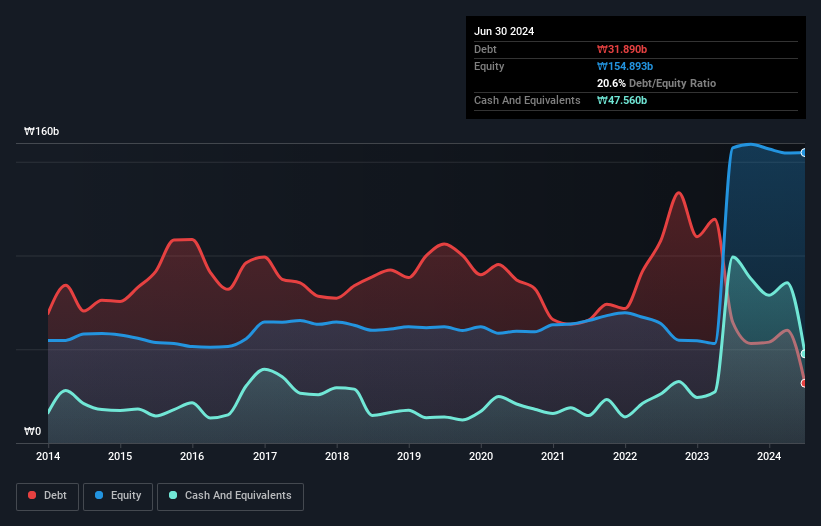Toggle the Equity series legend button
This screenshot has height=526, width=821.
[118, 496]
